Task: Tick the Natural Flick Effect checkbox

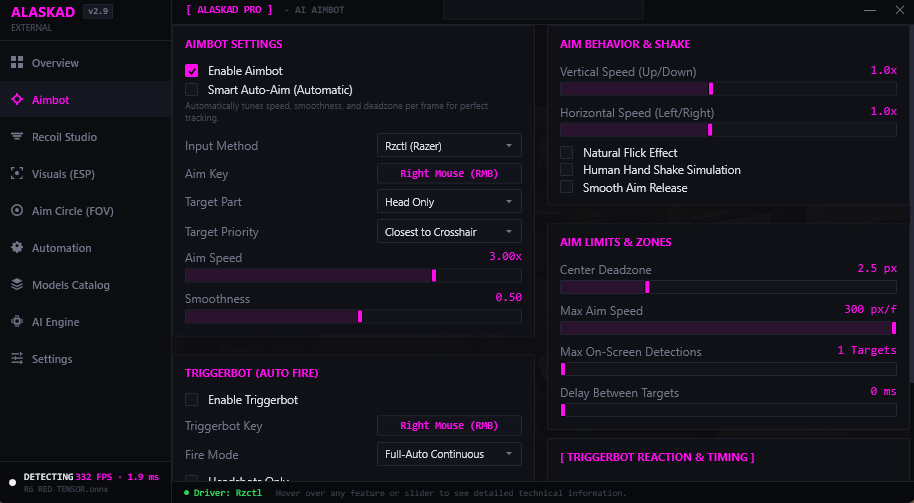Action: (x=567, y=153)
